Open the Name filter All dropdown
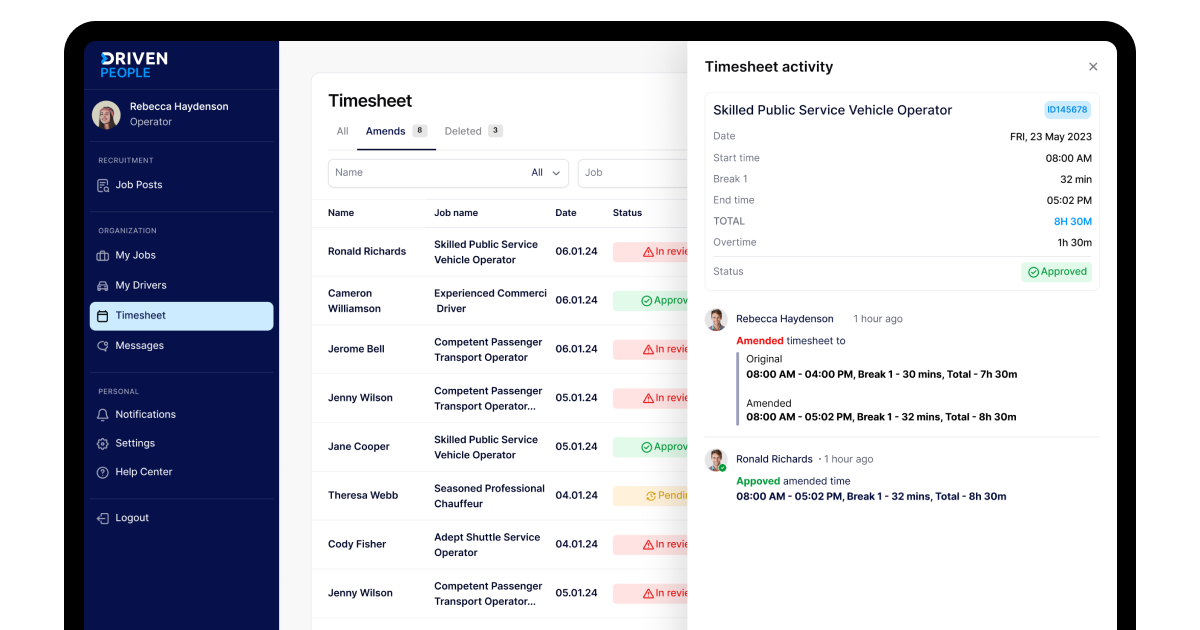This screenshot has height=630, width=1200. [546, 173]
